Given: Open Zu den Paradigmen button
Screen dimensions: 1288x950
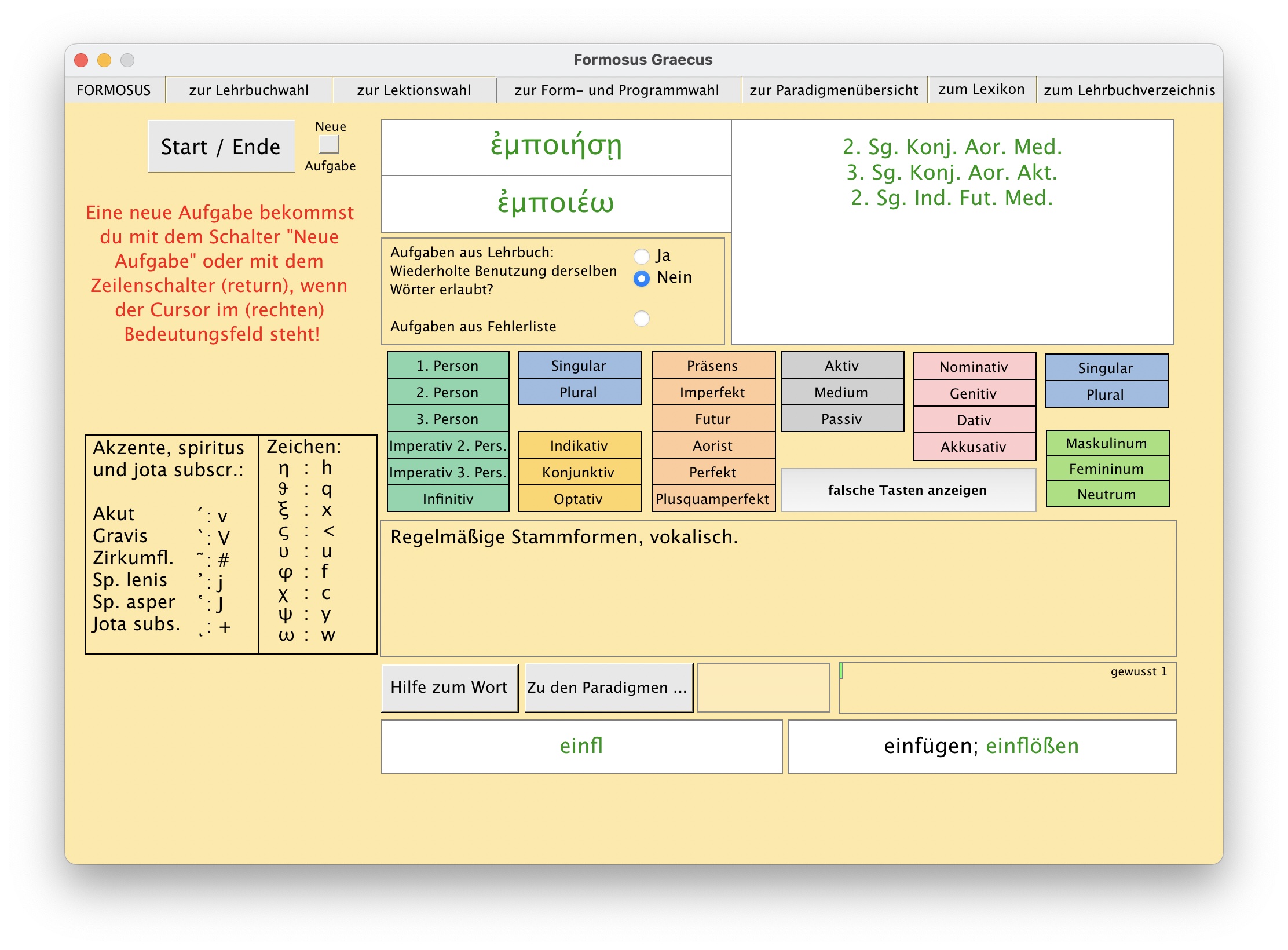Looking at the screenshot, I should click(608, 688).
